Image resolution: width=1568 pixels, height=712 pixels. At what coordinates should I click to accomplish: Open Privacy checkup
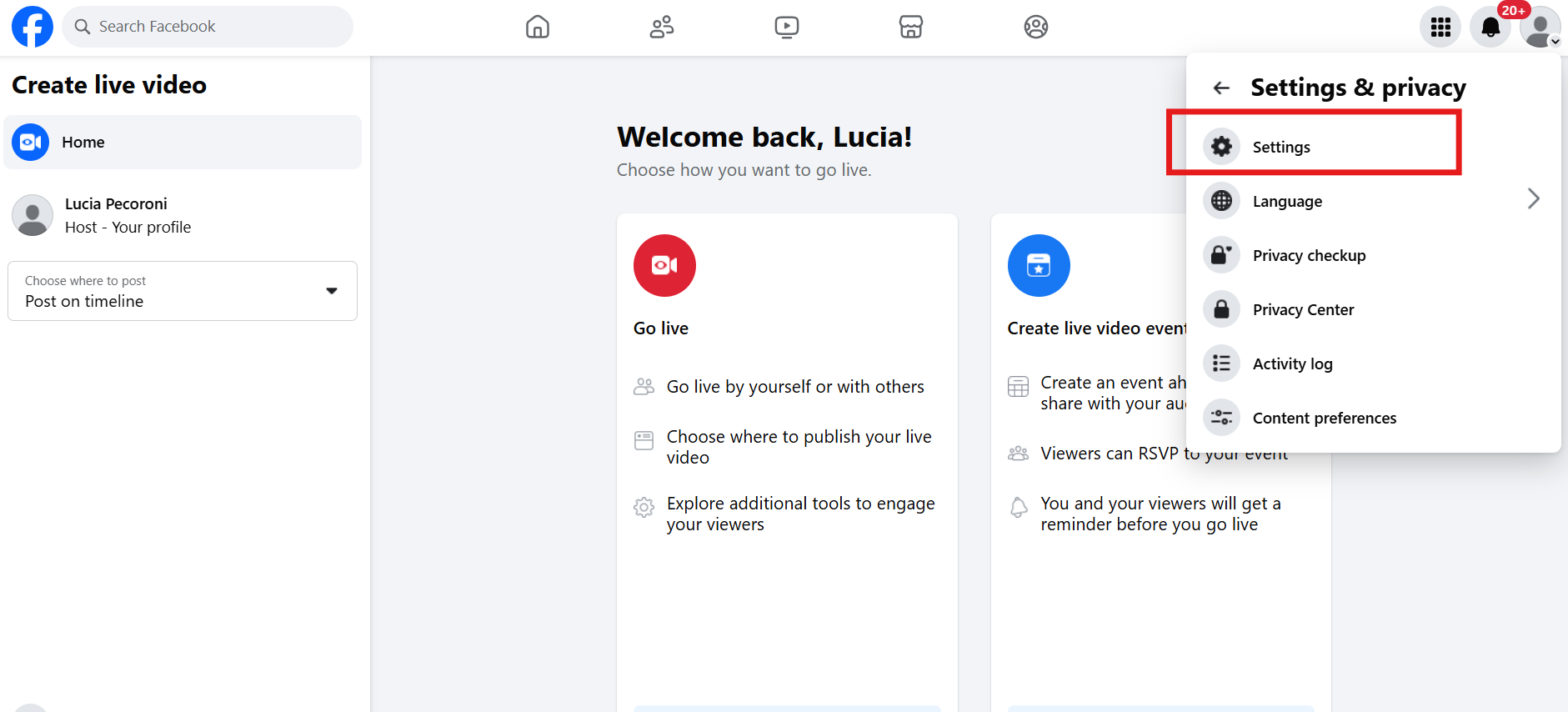(1309, 255)
